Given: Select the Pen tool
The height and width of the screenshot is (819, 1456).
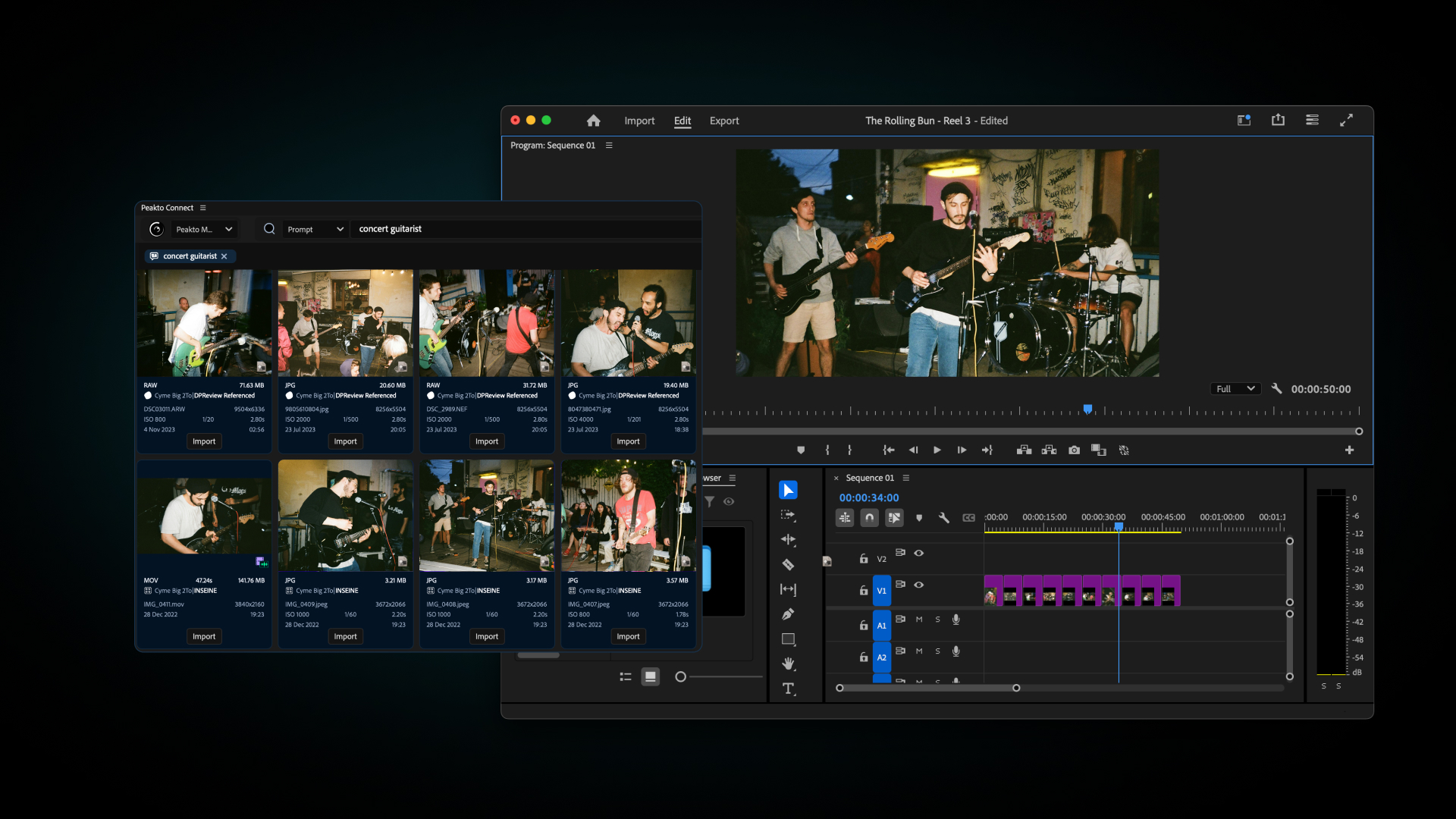Looking at the screenshot, I should 788,613.
